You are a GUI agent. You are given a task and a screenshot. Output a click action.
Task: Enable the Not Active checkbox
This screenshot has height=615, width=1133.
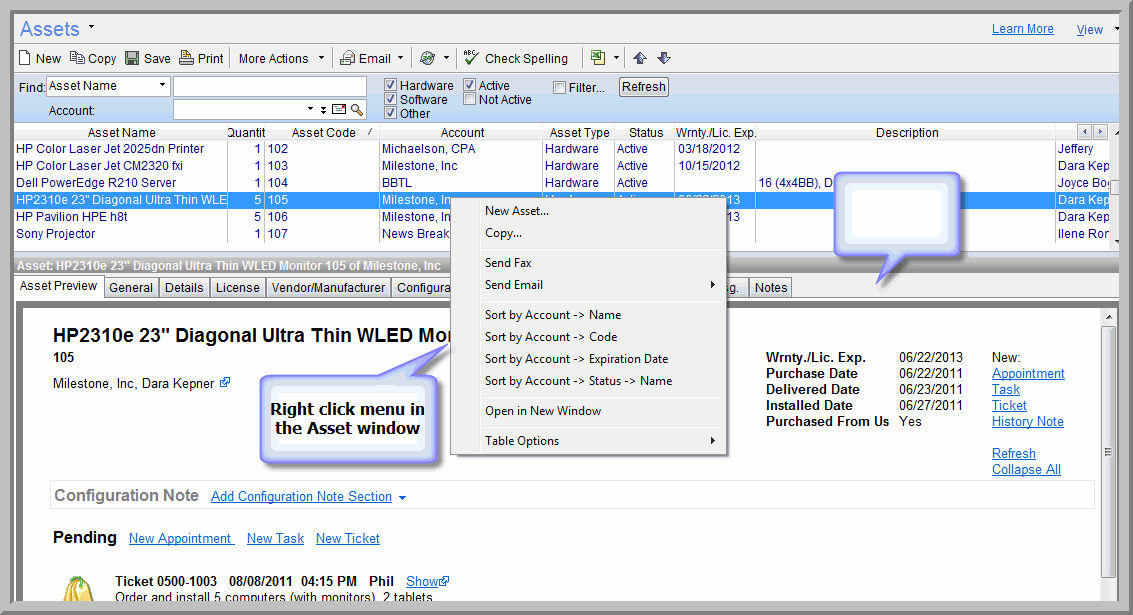click(x=467, y=100)
